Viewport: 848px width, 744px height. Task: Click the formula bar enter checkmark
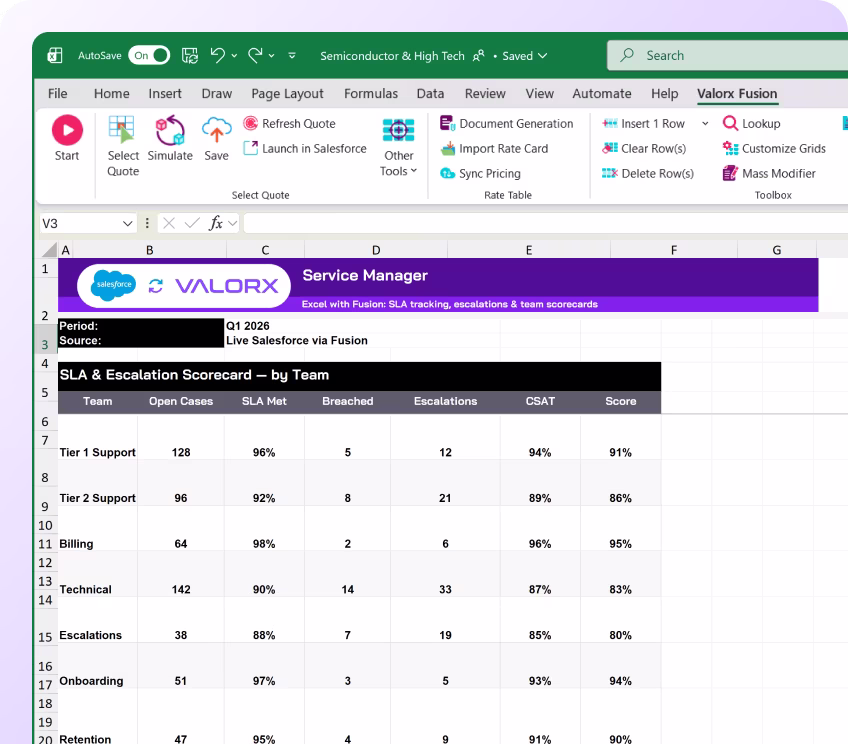192,223
